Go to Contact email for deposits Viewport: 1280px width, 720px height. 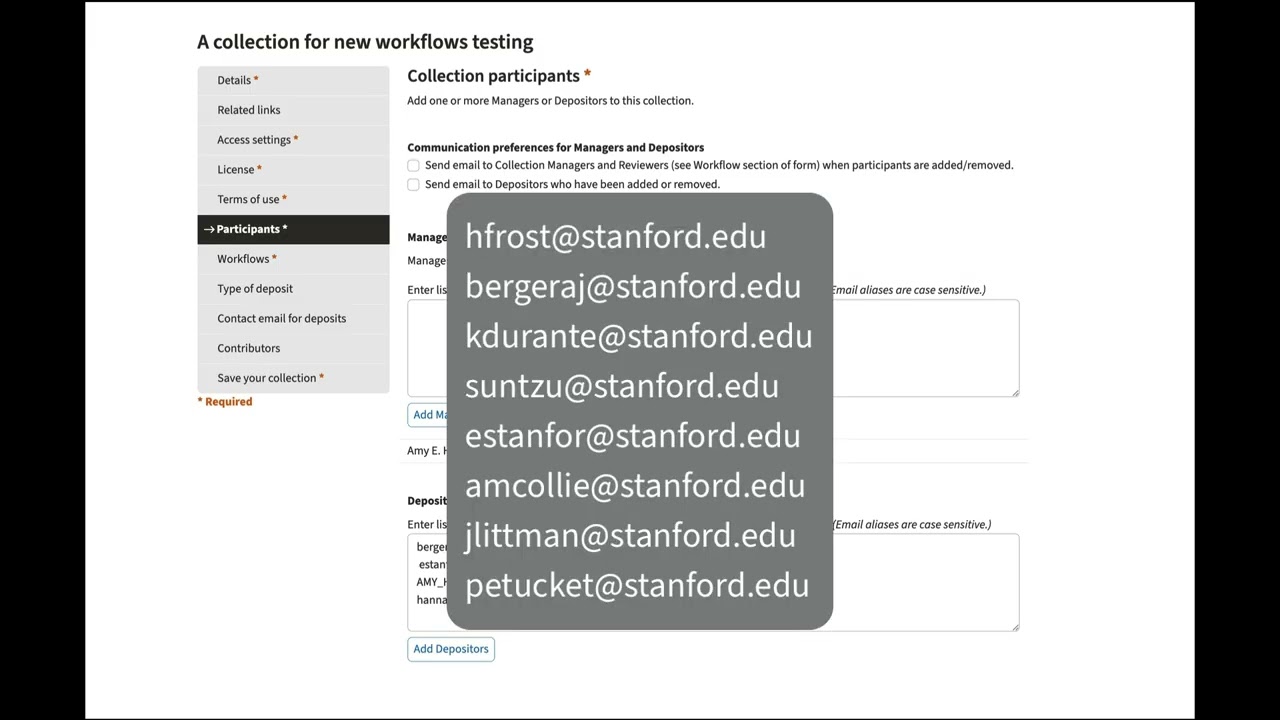click(x=293, y=318)
